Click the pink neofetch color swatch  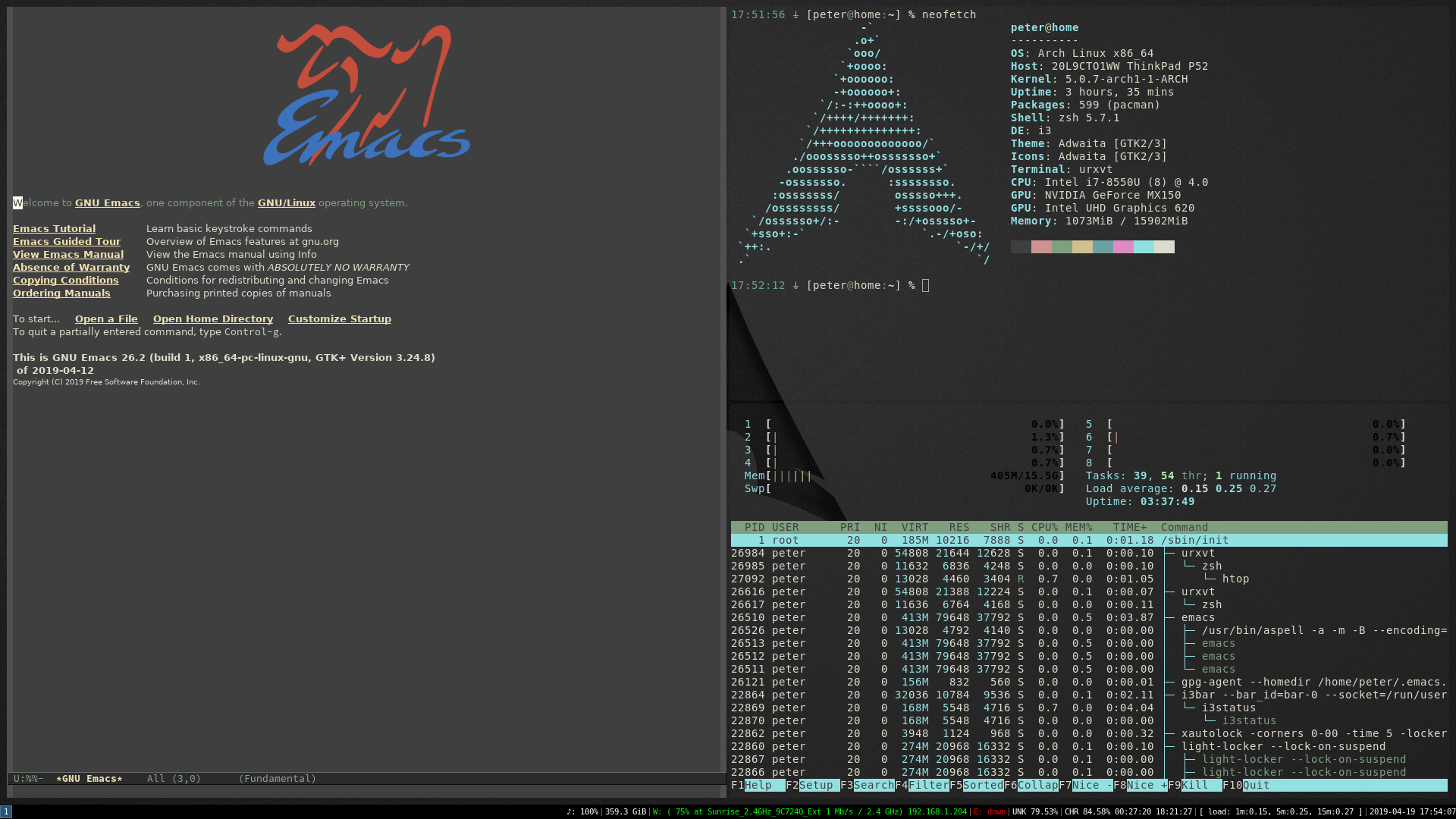coord(1123,246)
